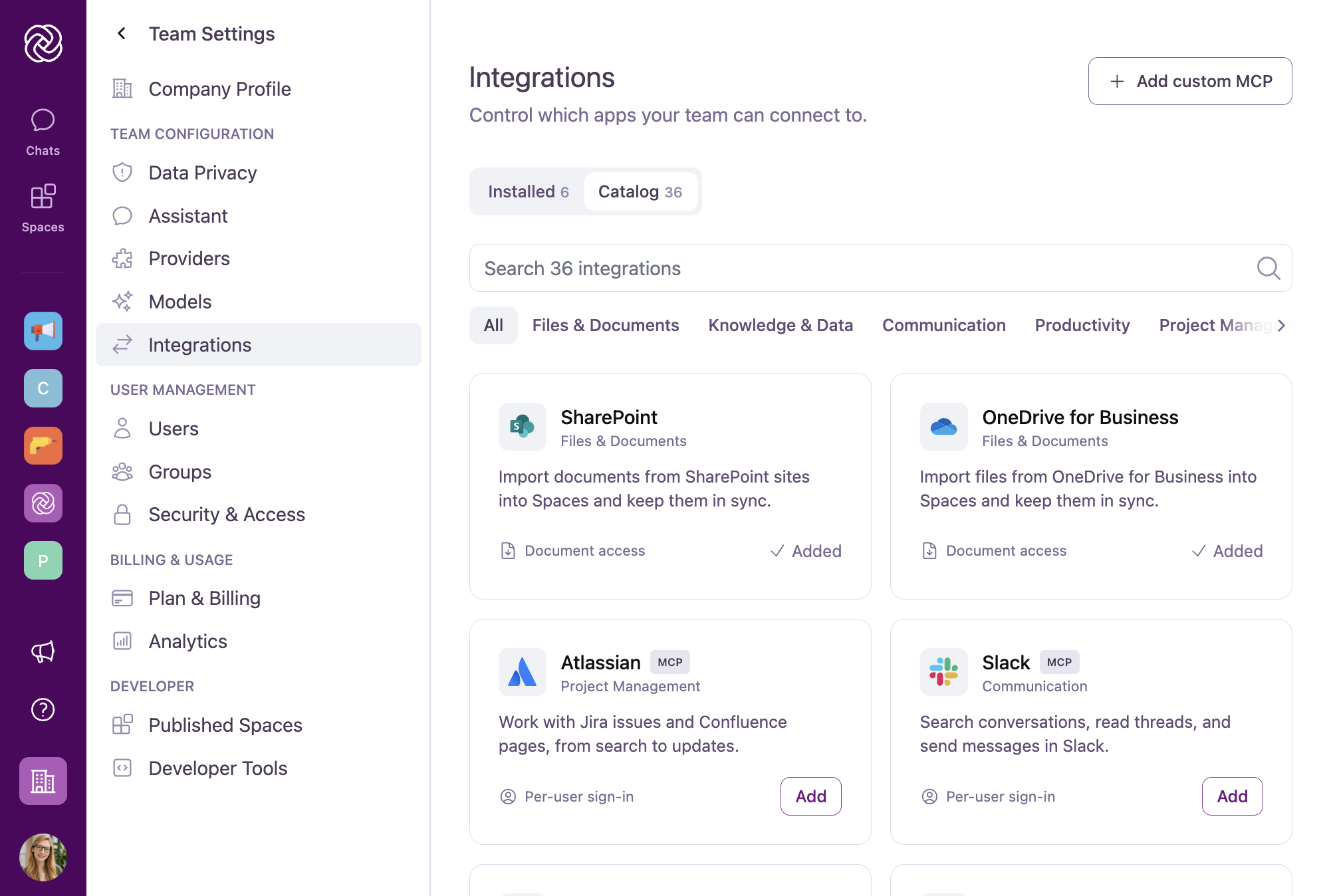Click Per-user sign-in on Atlassian card
1331x896 pixels.
566,797
